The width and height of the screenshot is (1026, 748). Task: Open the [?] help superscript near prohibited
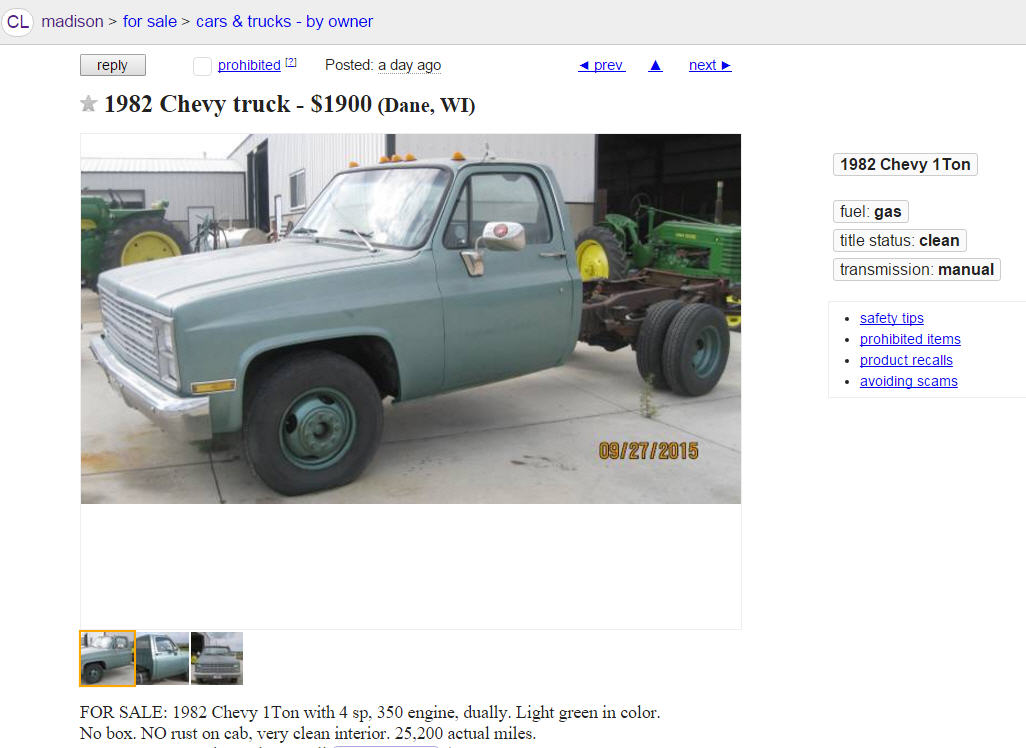pyautogui.click(x=291, y=63)
